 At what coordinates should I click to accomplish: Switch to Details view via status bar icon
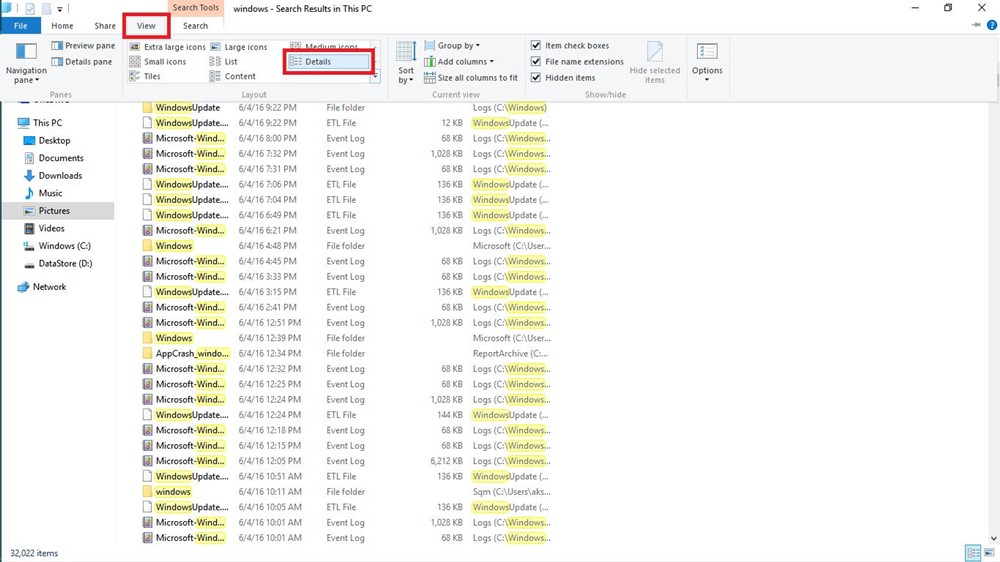tap(973, 553)
